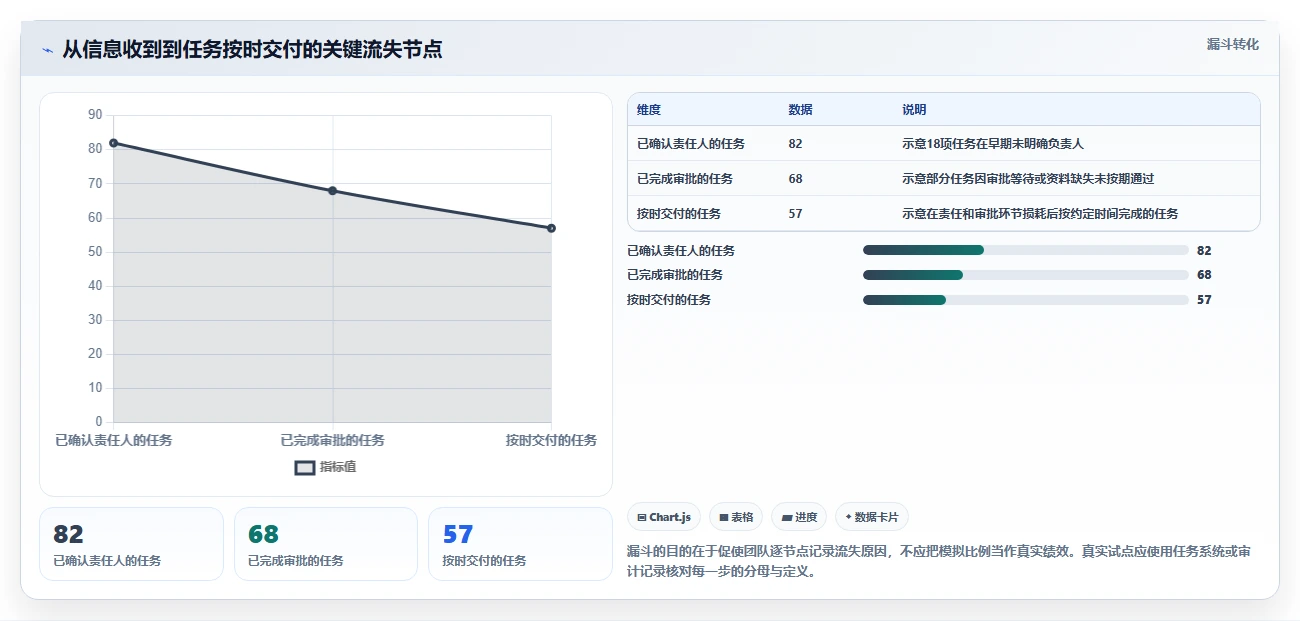Click the progress bar for 已确认责任人的任务
The image size is (1300, 621).
pyautogui.click(x=1025, y=250)
